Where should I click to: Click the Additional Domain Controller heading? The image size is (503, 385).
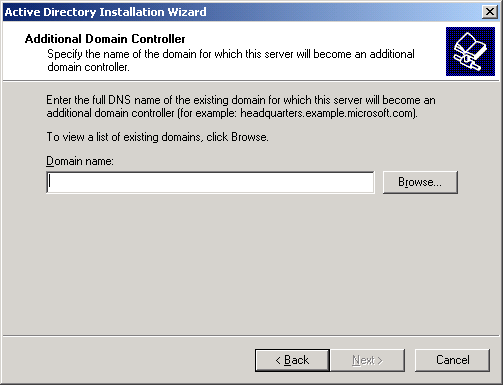coord(105,39)
